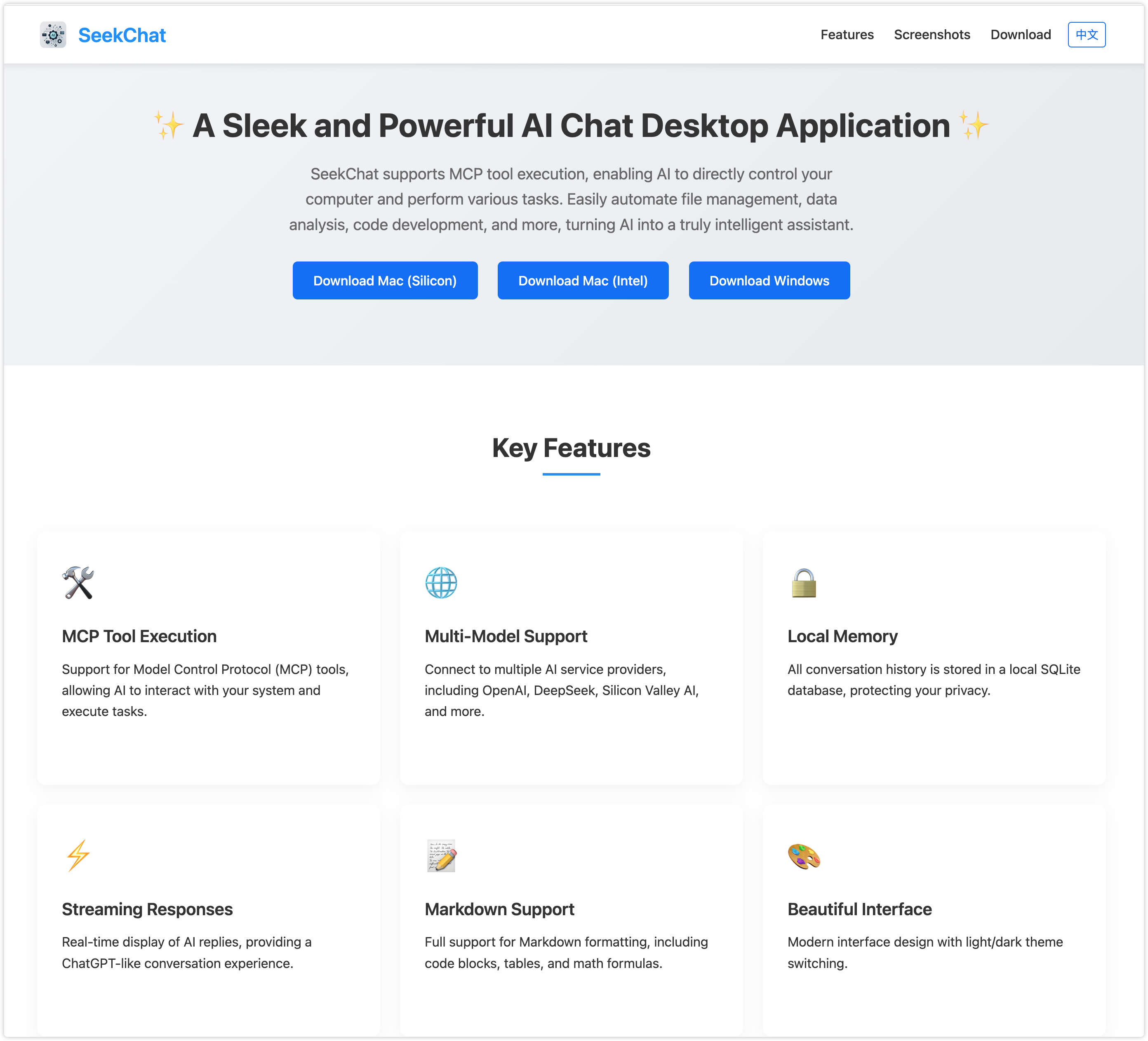Select the MCP Tool Execution heading
The height and width of the screenshot is (1041, 1148).
pyautogui.click(x=139, y=636)
